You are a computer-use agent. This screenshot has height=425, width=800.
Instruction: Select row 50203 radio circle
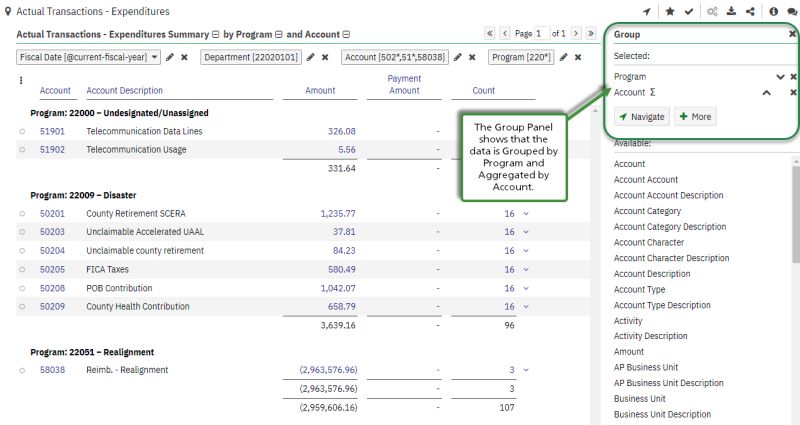click(22, 232)
